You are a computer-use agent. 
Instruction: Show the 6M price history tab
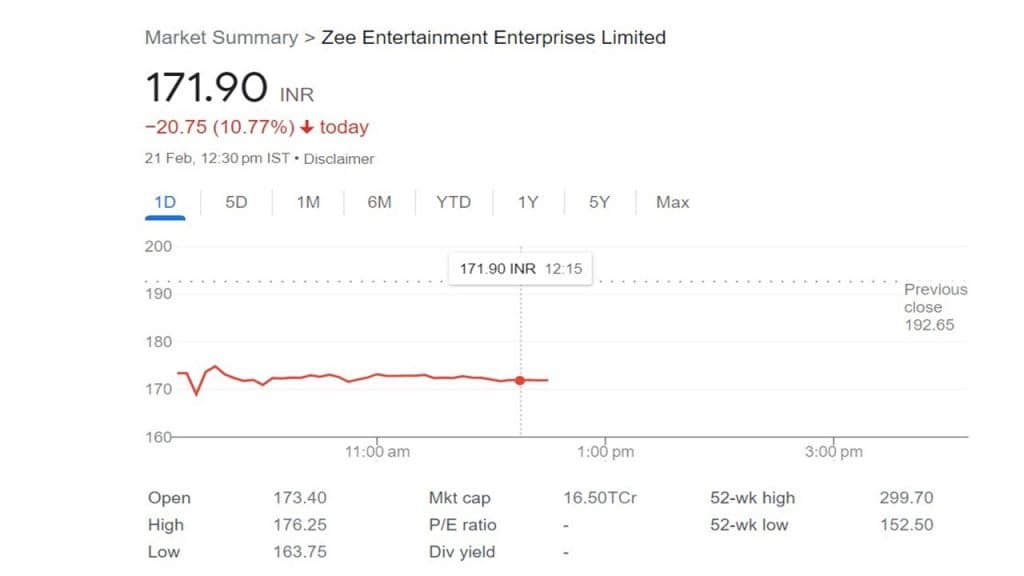point(379,202)
